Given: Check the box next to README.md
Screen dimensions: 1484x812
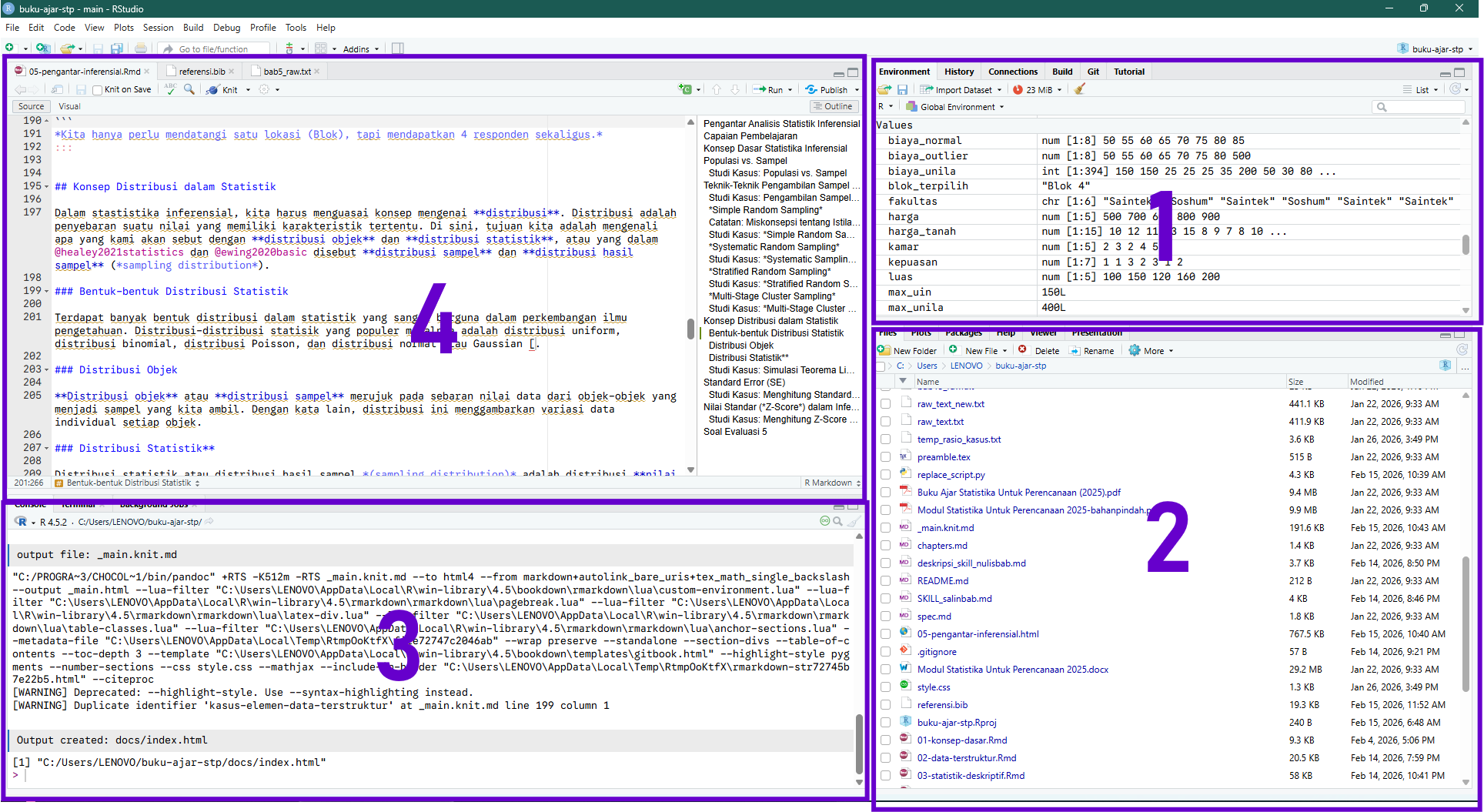Looking at the screenshot, I should (x=886, y=581).
